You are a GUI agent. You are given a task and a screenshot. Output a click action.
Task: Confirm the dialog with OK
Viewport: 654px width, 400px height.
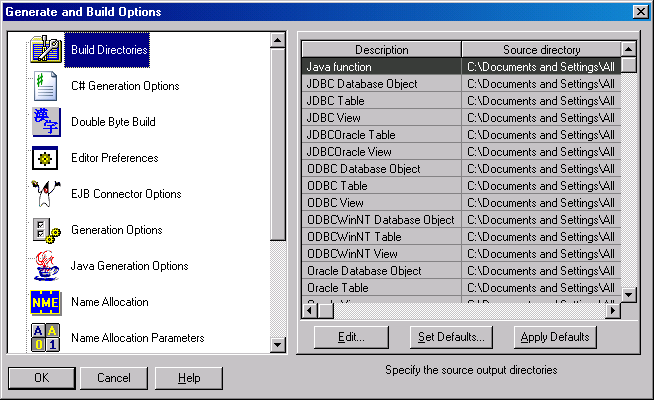41,378
